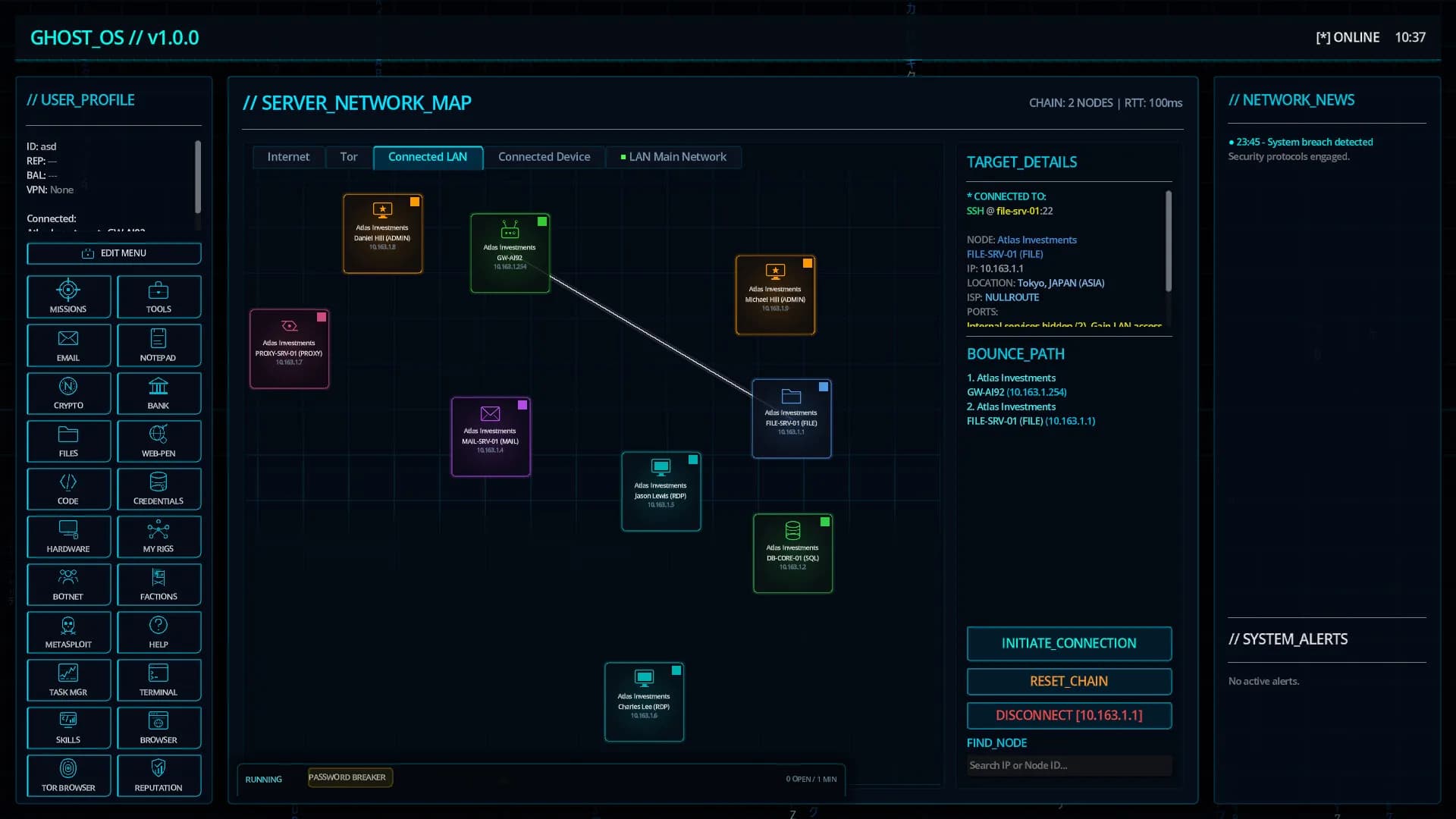Switch to the Tor tab

[x=349, y=157]
